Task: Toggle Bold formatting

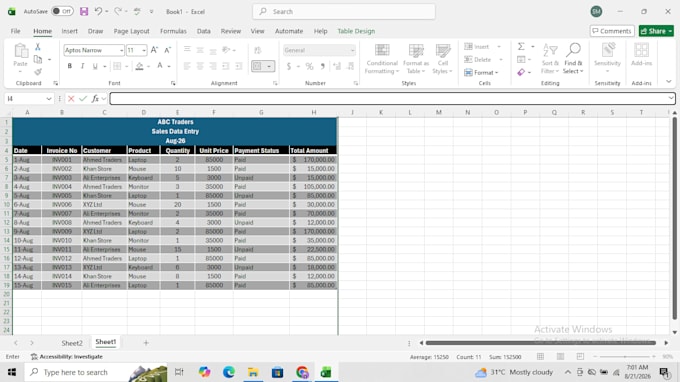Action: tap(69, 66)
